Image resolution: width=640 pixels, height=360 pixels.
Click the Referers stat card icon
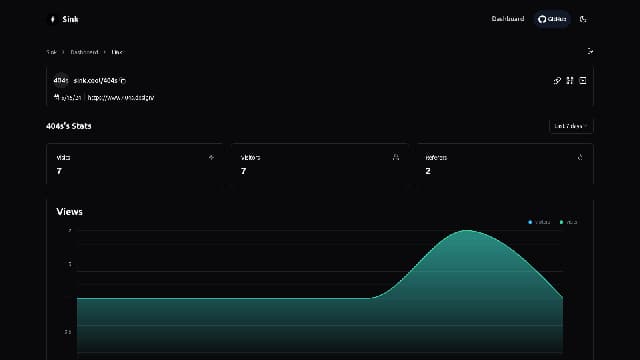point(580,157)
